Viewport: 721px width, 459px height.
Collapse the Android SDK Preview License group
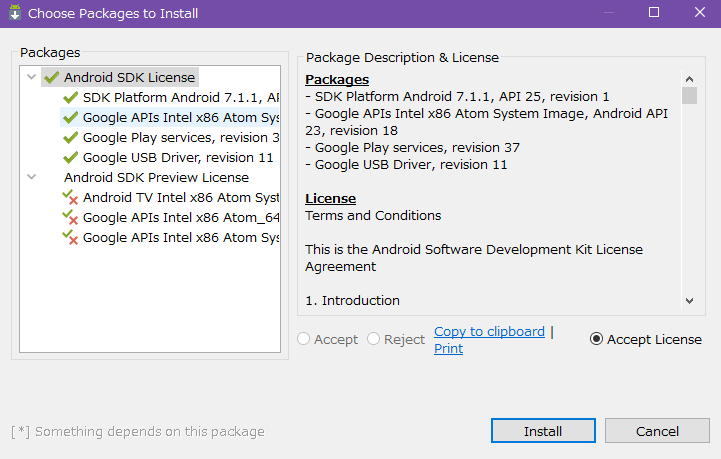coord(31,177)
